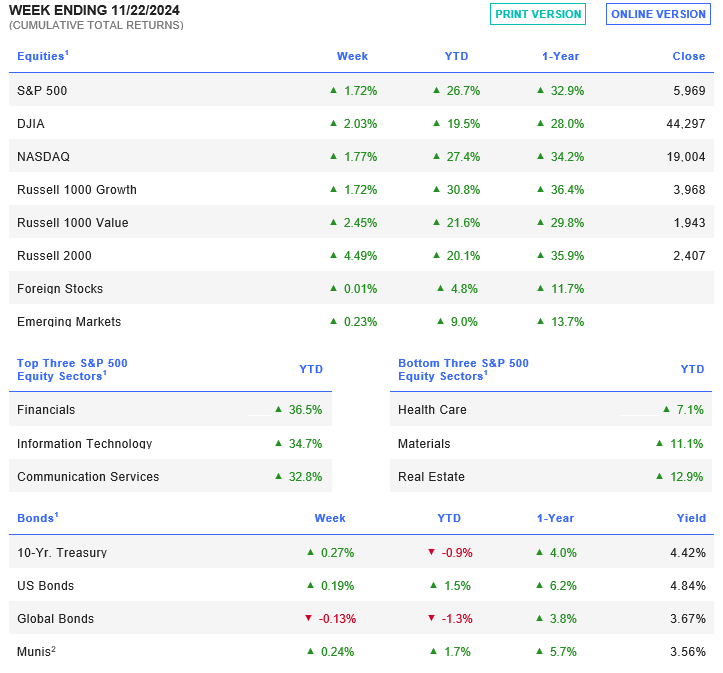The width and height of the screenshot is (723, 673).
Task: Click Global Bonds yield 3.67%
Action: point(687,619)
